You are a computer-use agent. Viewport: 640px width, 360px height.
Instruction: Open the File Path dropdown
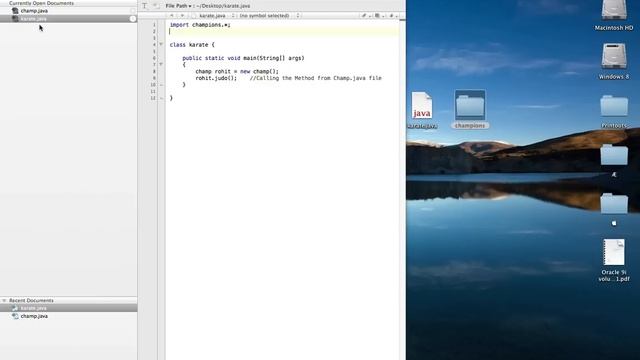[178, 6]
